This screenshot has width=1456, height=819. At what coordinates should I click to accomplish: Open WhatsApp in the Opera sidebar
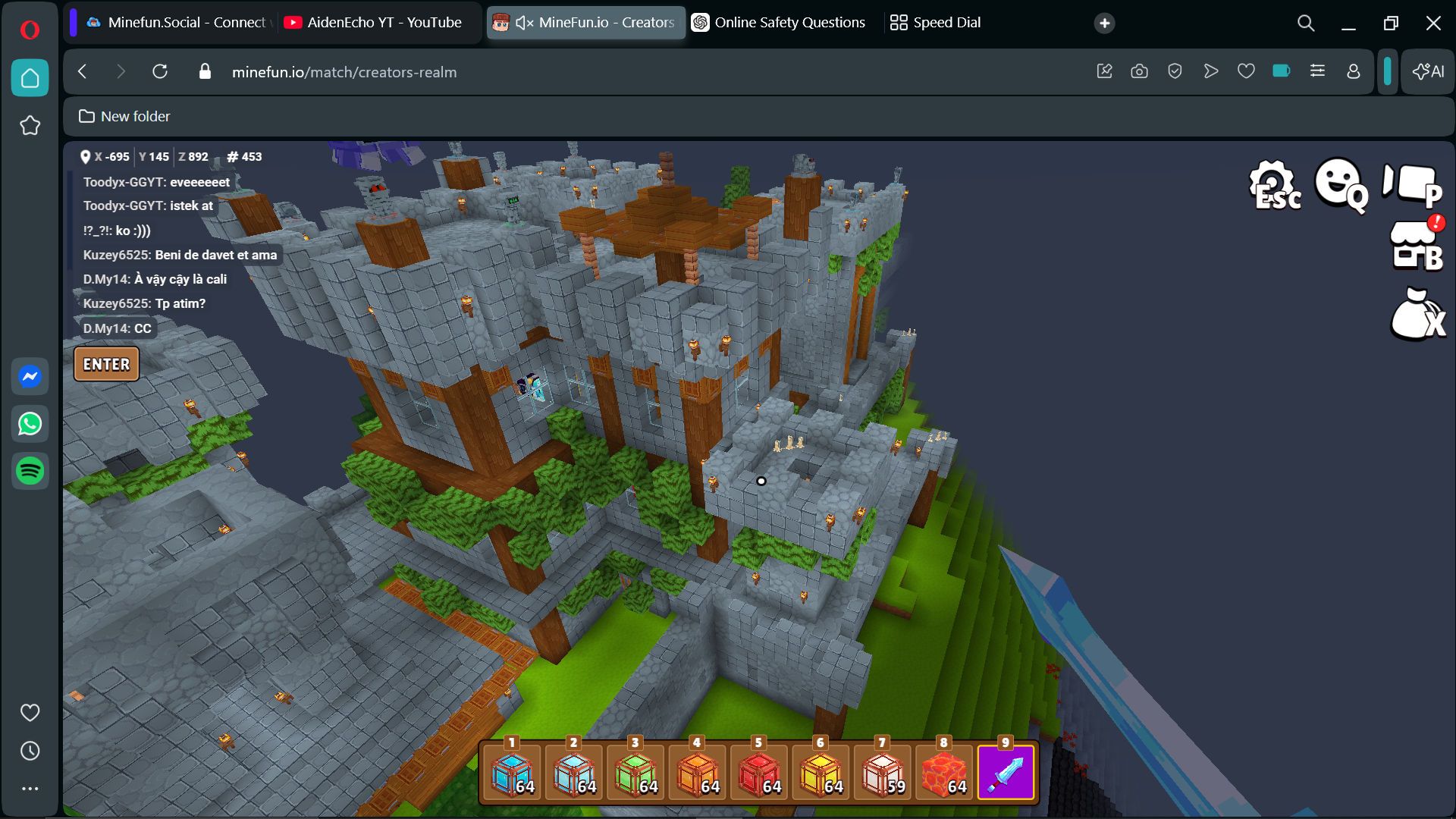(x=30, y=424)
